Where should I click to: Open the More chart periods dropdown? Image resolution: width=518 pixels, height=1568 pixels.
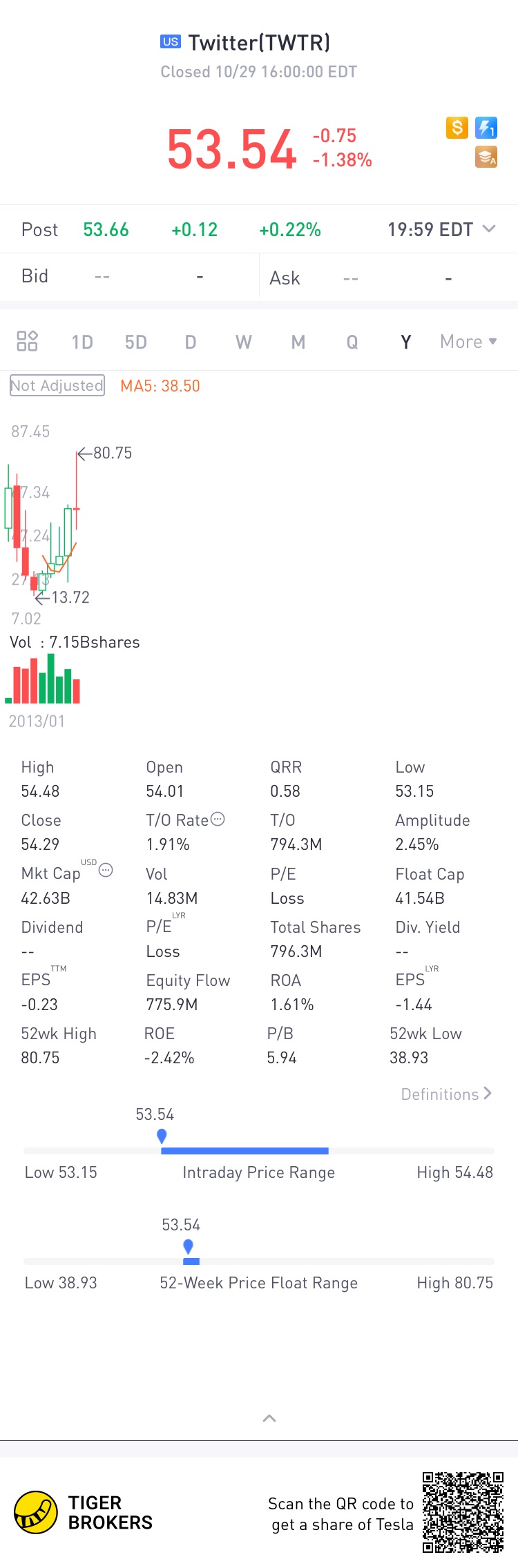(x=468, y=342)
